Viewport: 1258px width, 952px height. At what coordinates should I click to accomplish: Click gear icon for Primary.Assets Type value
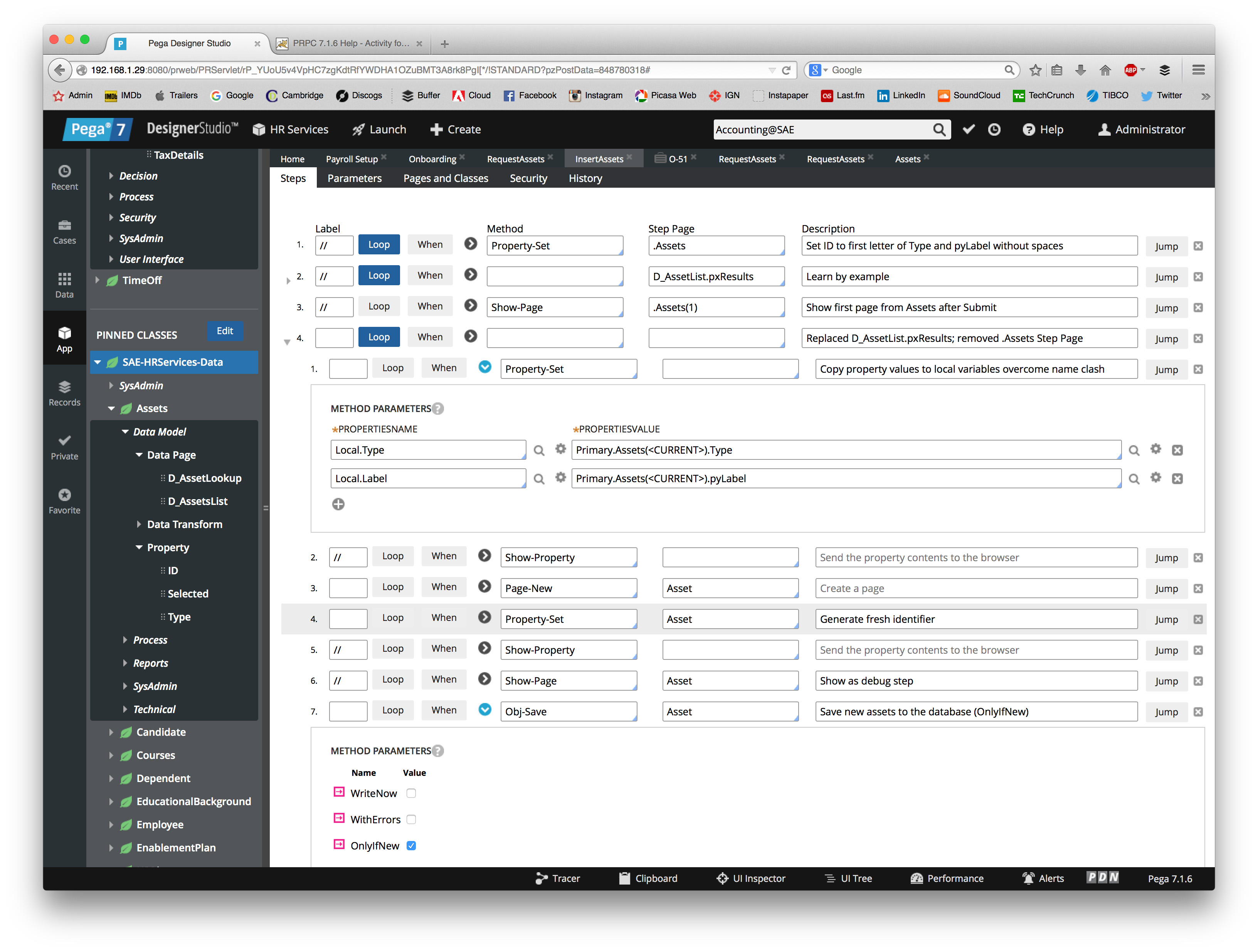point(1155,449)
